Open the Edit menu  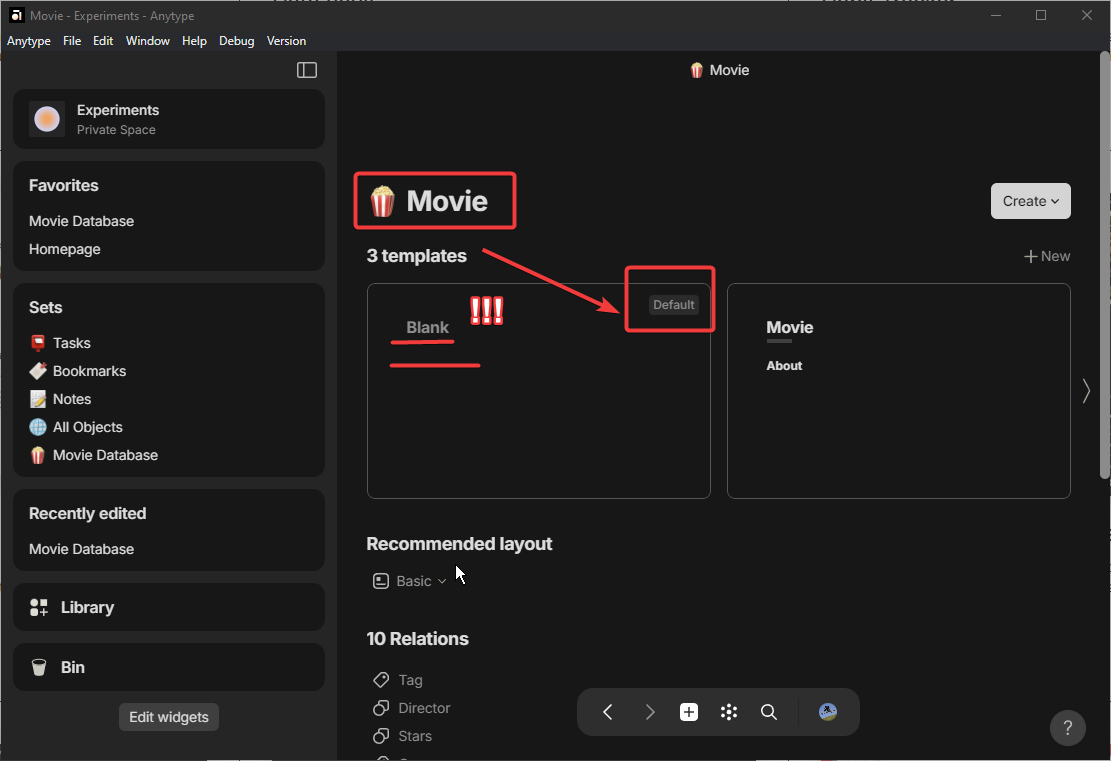coord(103,41)
